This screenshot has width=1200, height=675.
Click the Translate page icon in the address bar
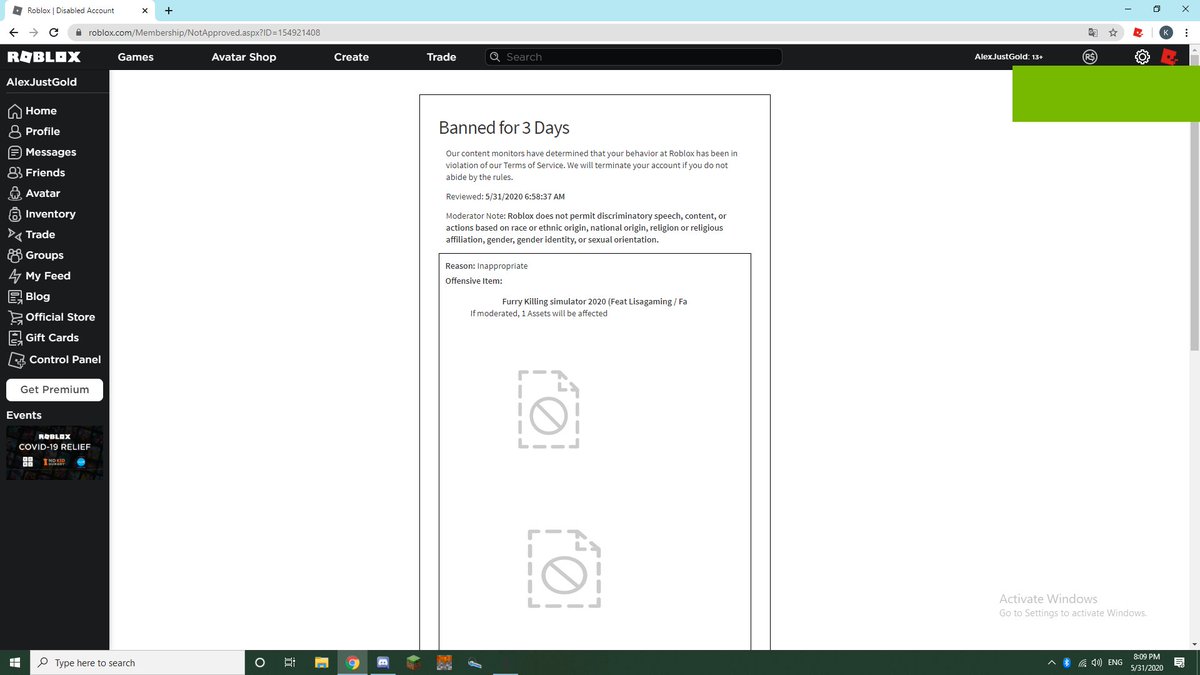point(1092,32)
